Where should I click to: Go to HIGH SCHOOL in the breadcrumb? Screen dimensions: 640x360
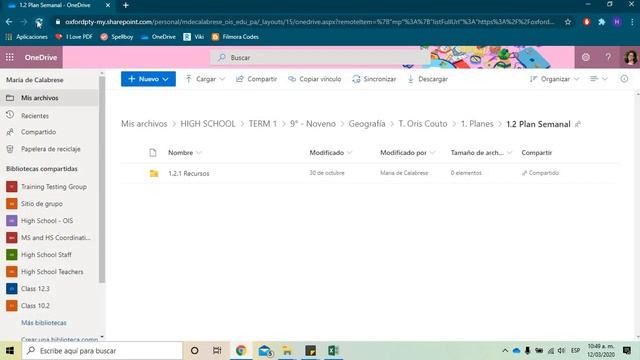click(x=208, y=124)
